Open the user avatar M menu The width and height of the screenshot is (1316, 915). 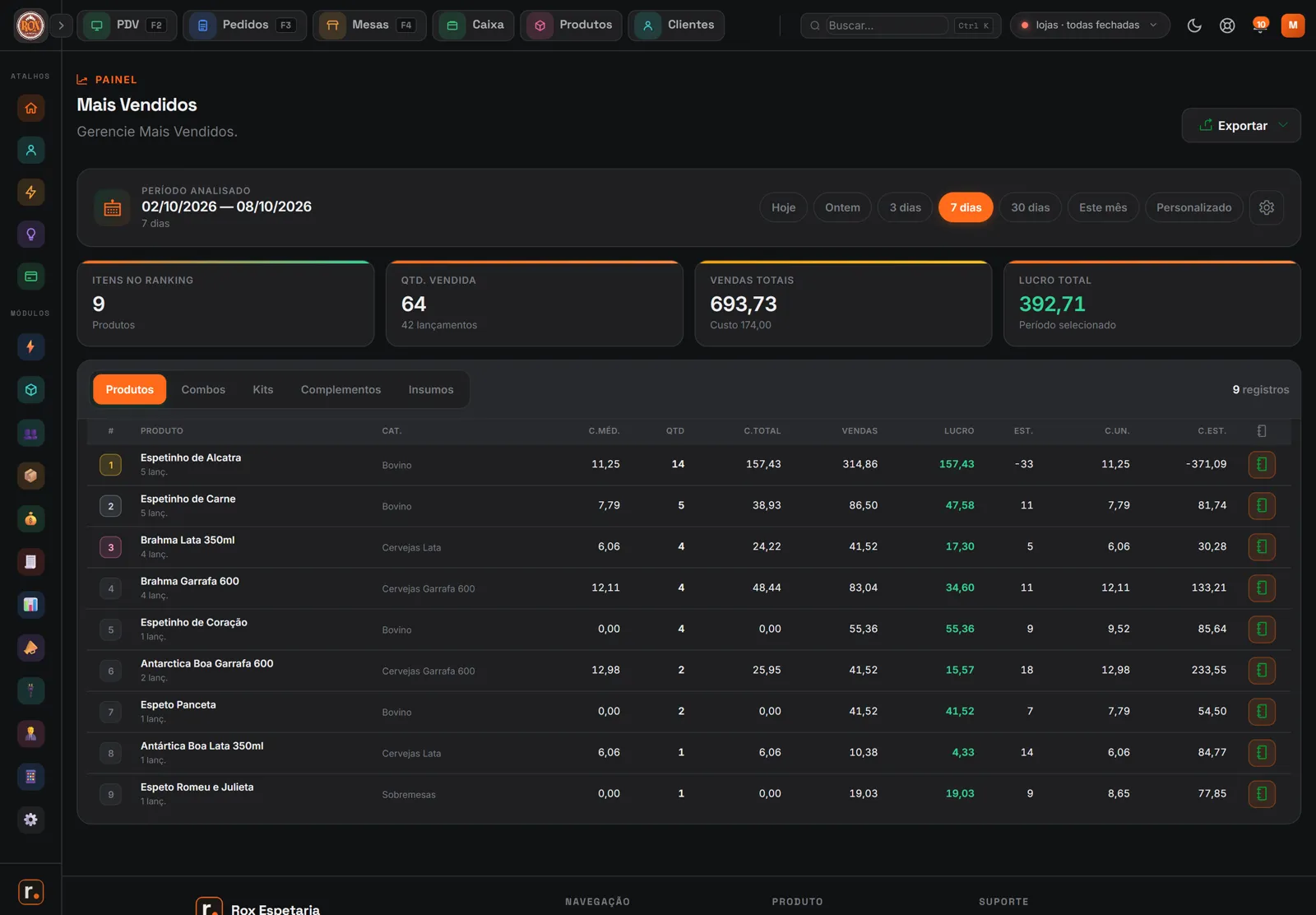tap(1293, 26)
